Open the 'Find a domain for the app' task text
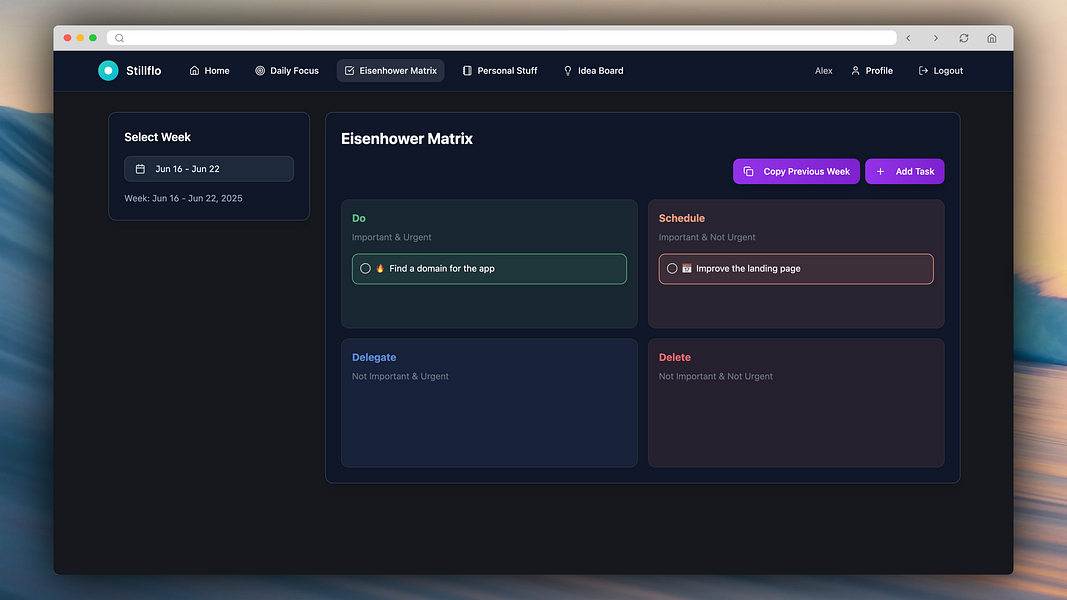1067x600 pixels. [442, 269]
